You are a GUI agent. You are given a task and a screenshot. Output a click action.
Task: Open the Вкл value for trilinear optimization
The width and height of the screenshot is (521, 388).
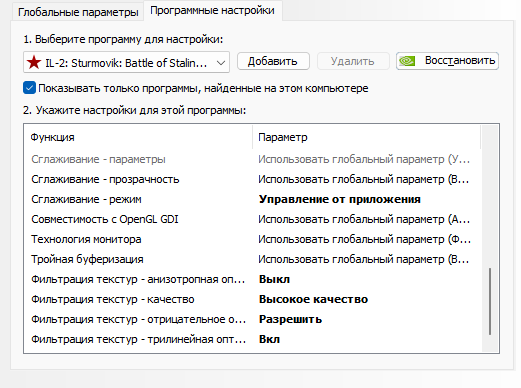(x=269, y=339)
